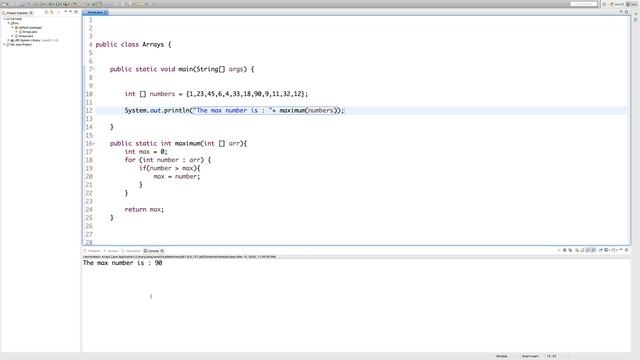Click the 'int max = 0;' line
This screenshot has width=640, height=360.
pos(146,151)
